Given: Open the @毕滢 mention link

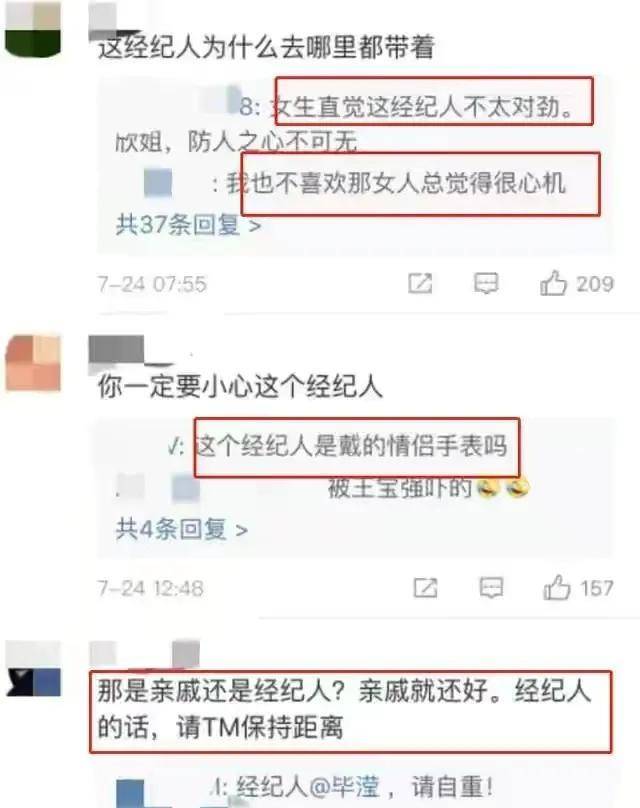Looking at the screenshot, I should (345, 787).
